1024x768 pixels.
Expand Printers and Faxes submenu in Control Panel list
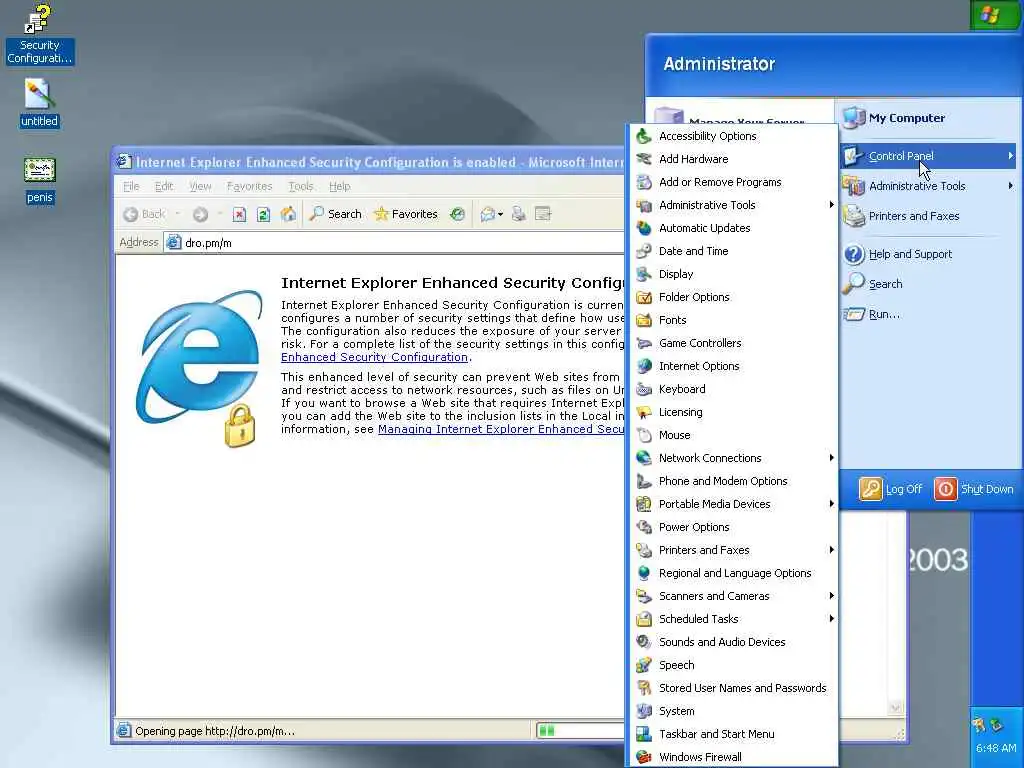pyautogui.click(x=732, y=551)
